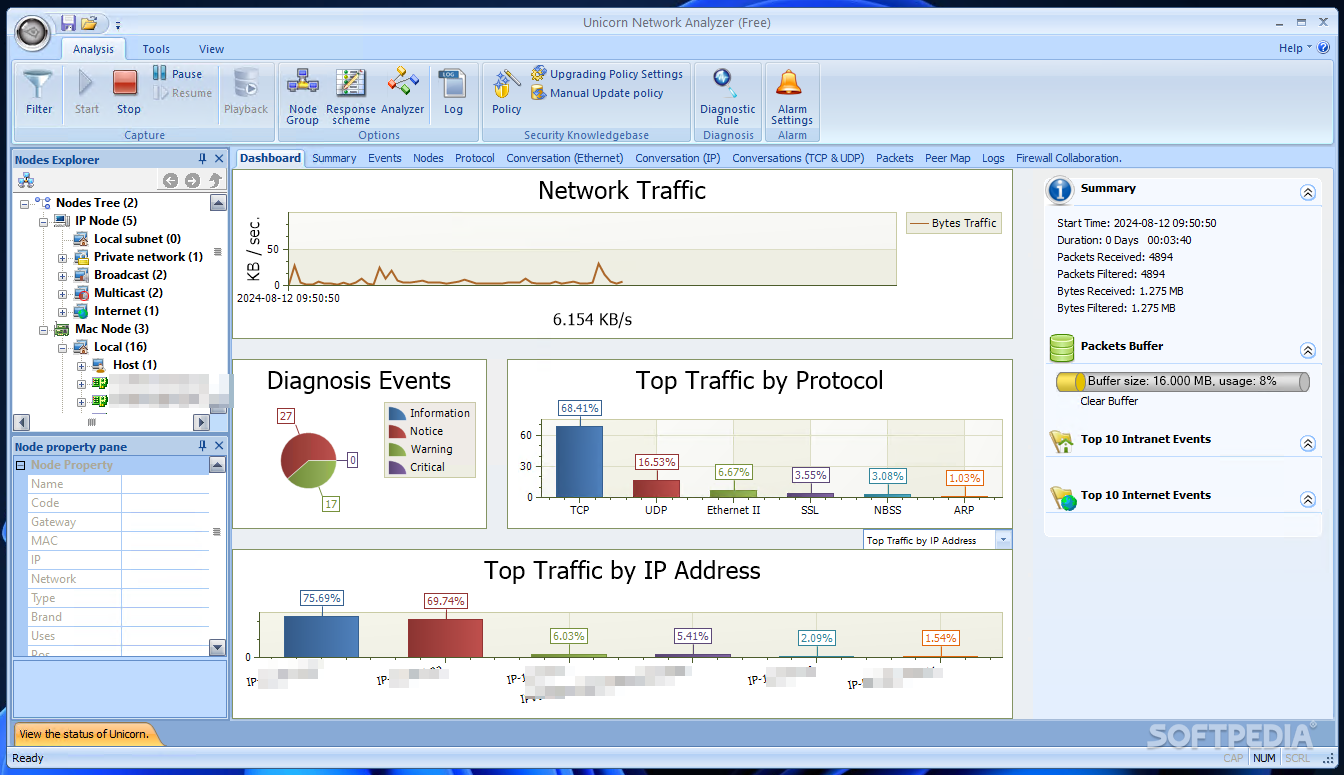1344x775 pixels.
Task: Collapse the Nodes Tree root
Action: click(x=25, y=203)
